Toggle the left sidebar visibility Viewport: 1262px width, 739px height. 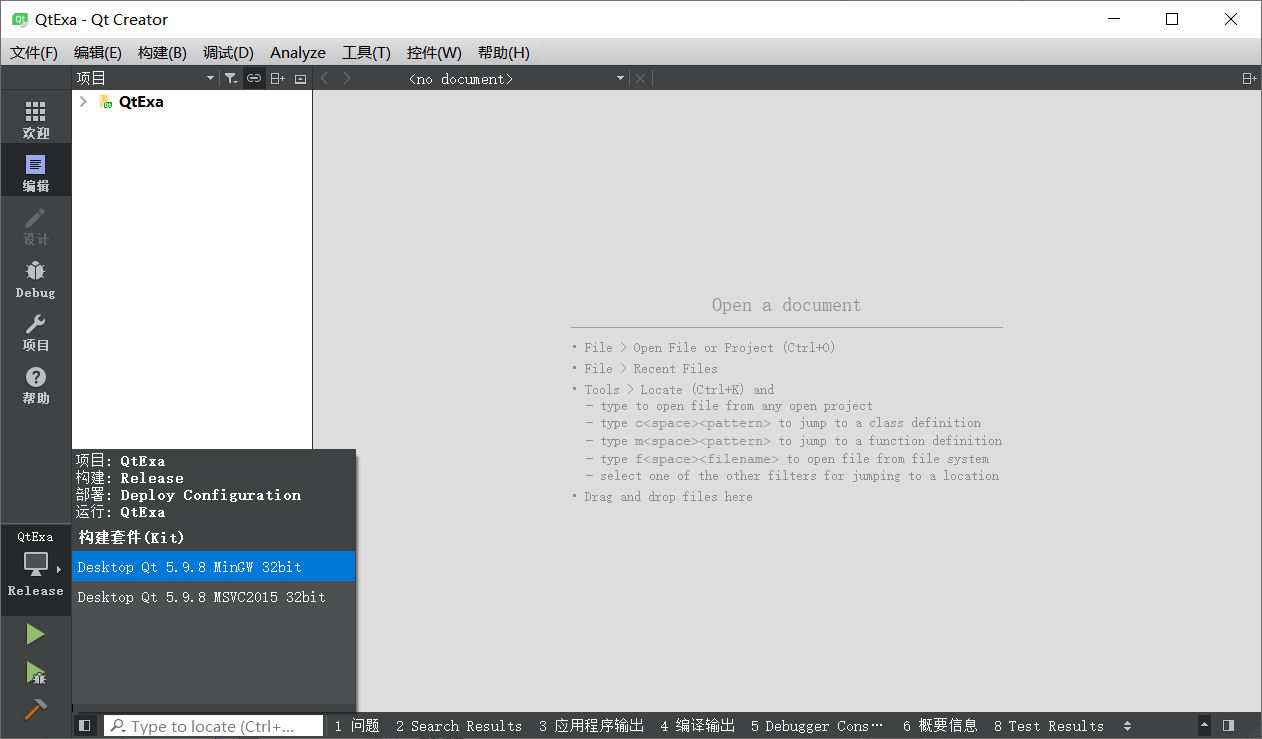(x=84, y=726)
